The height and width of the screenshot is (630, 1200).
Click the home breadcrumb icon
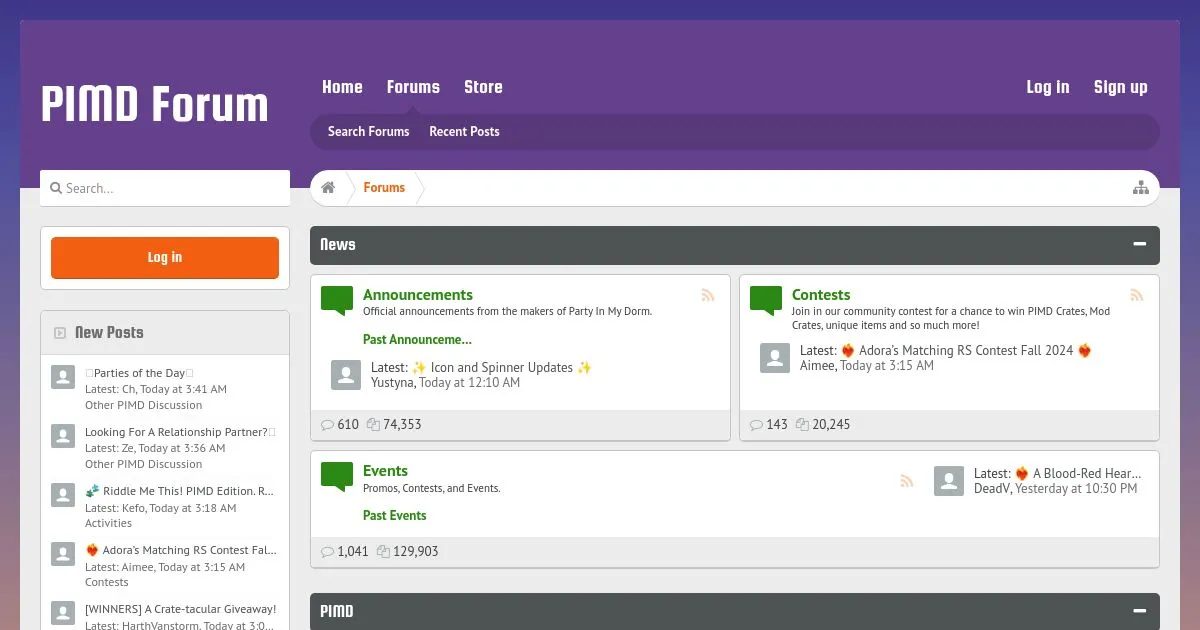point(328,188)
